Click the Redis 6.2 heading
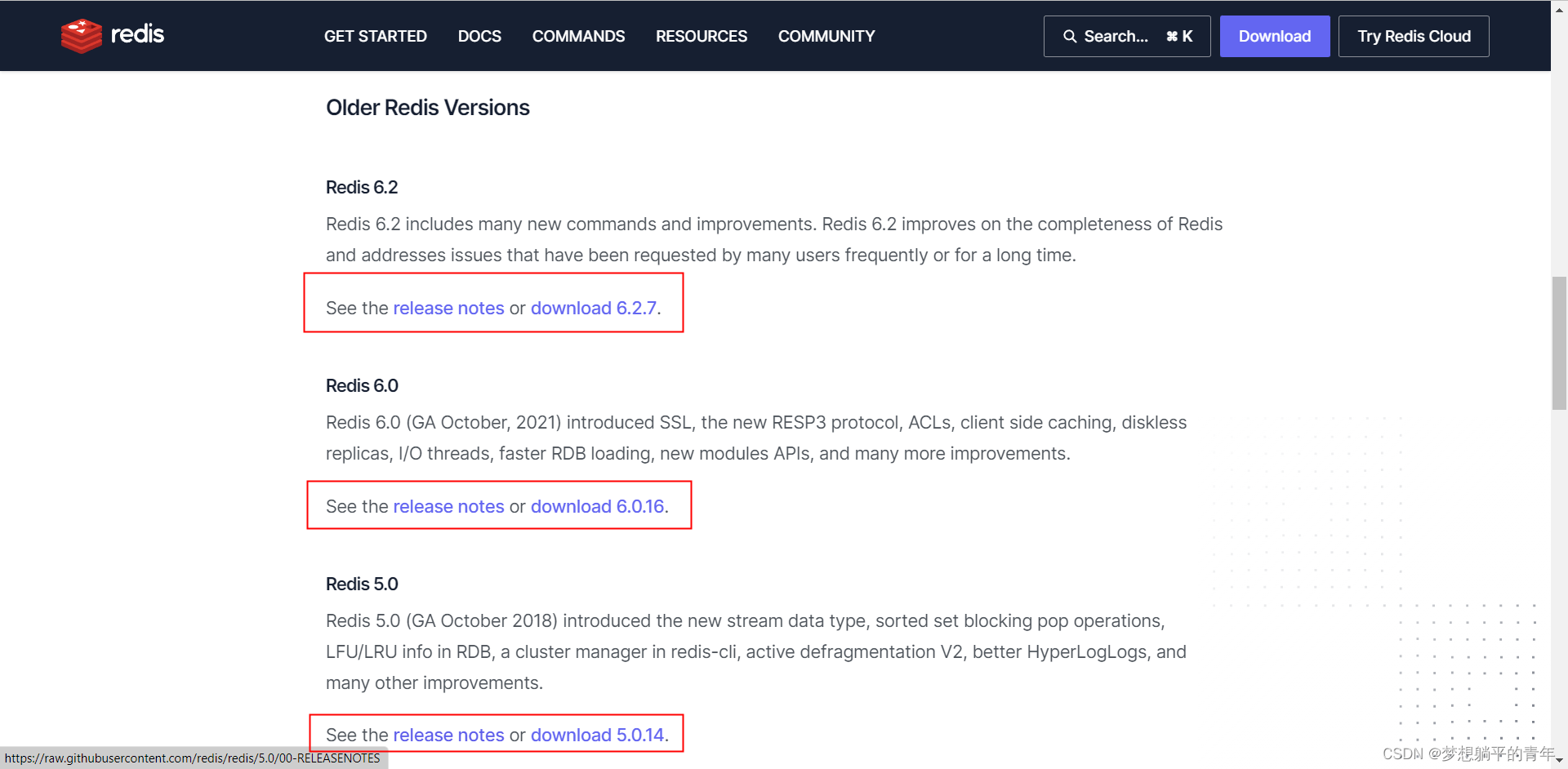Viewport: 1568px width, 769px height. click(362, 188)
